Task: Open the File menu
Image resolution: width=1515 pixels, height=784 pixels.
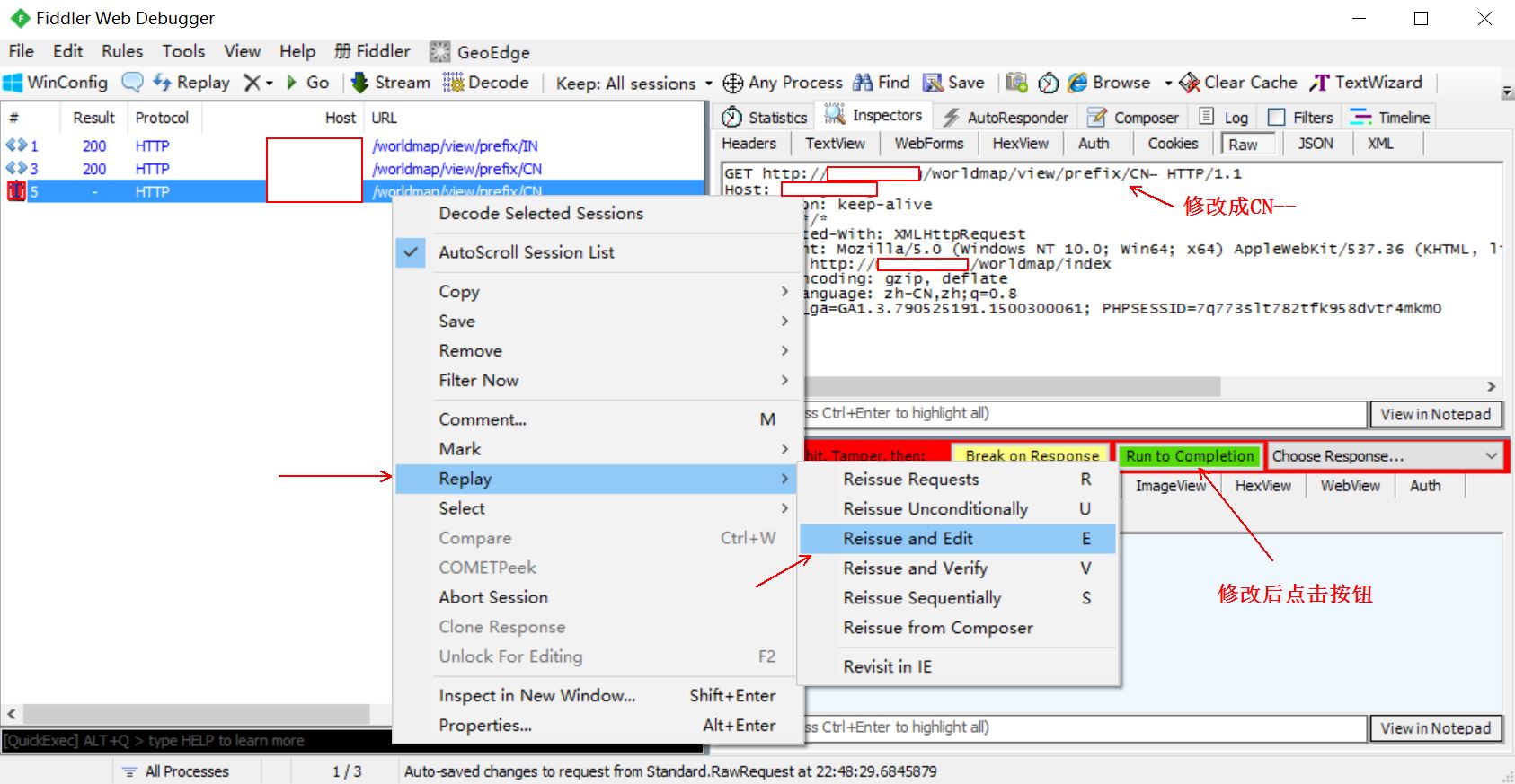Action: coord(21,51)
